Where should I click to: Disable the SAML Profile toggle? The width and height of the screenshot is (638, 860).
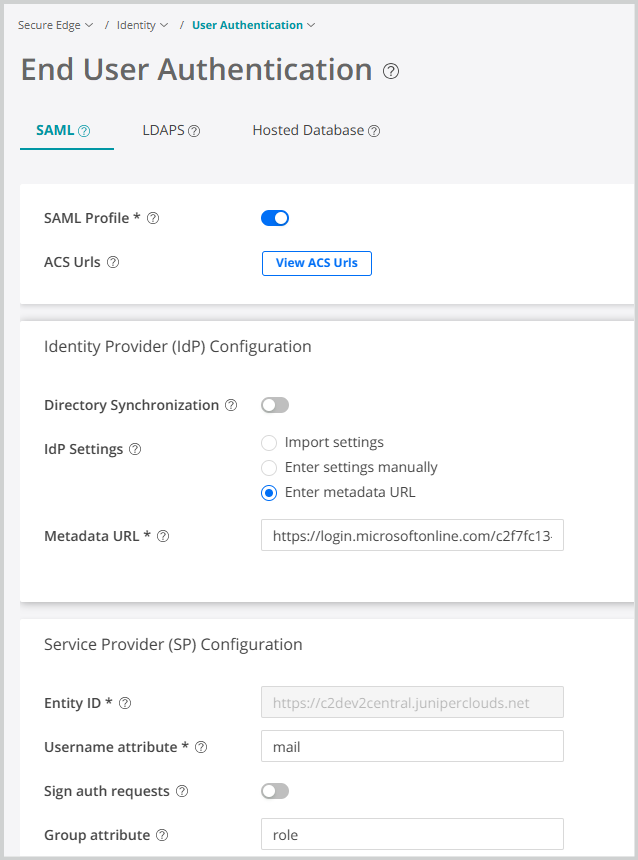click(275, 218)
